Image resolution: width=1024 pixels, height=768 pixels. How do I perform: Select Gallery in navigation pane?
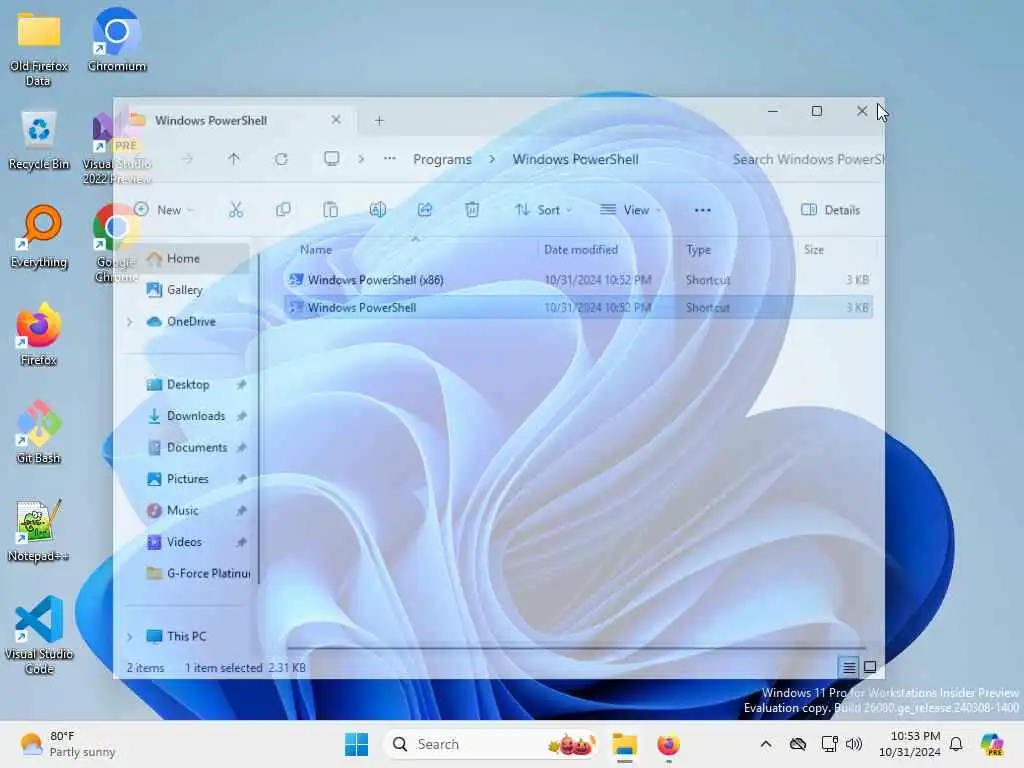tap(185, 290)
